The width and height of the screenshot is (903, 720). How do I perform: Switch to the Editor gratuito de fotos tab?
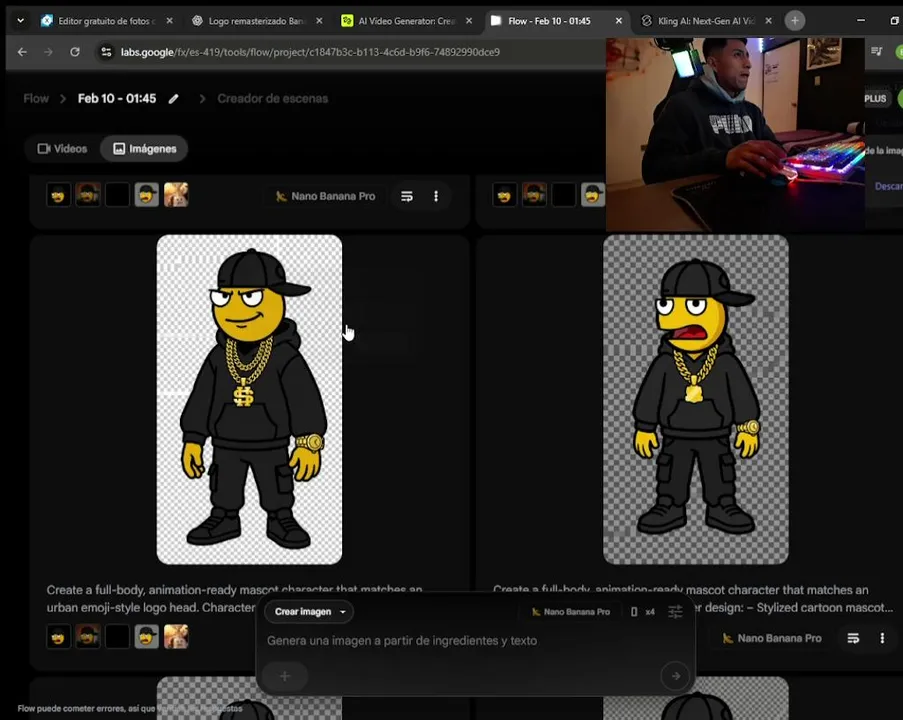[107, 21]
